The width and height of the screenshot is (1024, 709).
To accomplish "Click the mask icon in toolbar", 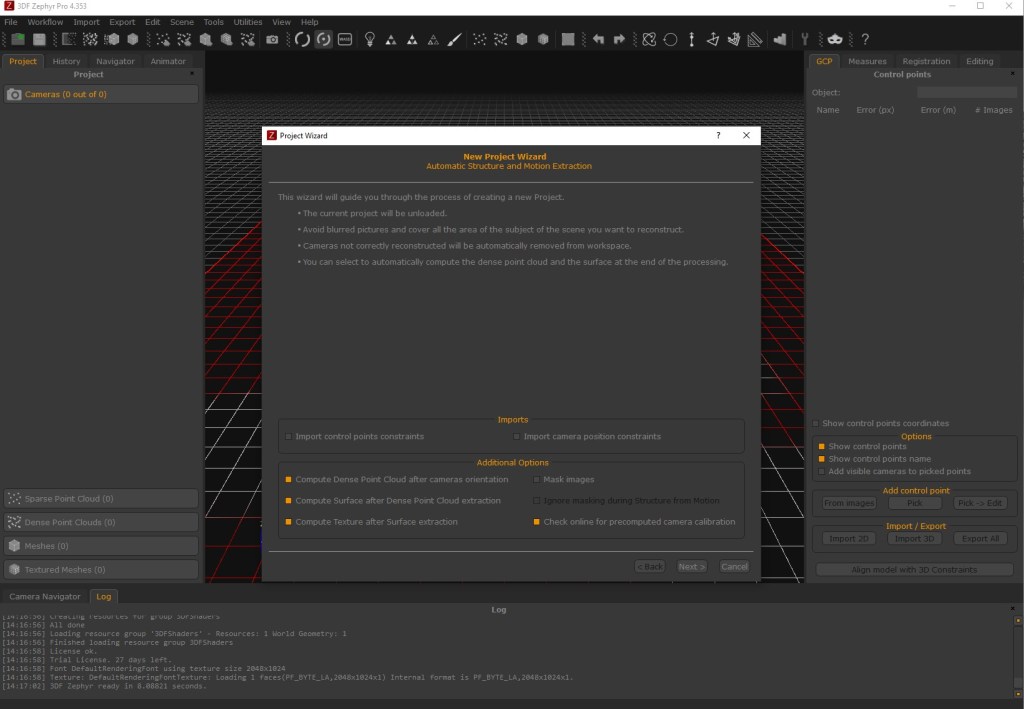I will (835, 39).
